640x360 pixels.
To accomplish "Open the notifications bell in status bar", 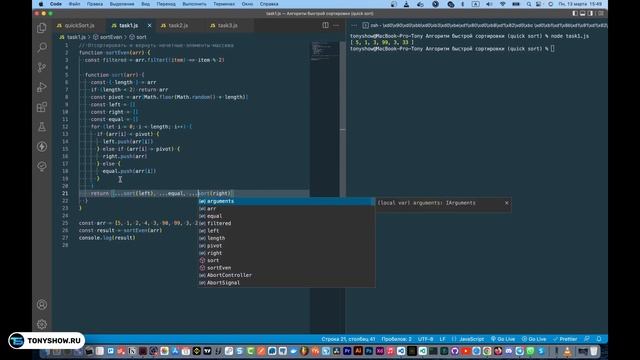I will tap(599, 339).
